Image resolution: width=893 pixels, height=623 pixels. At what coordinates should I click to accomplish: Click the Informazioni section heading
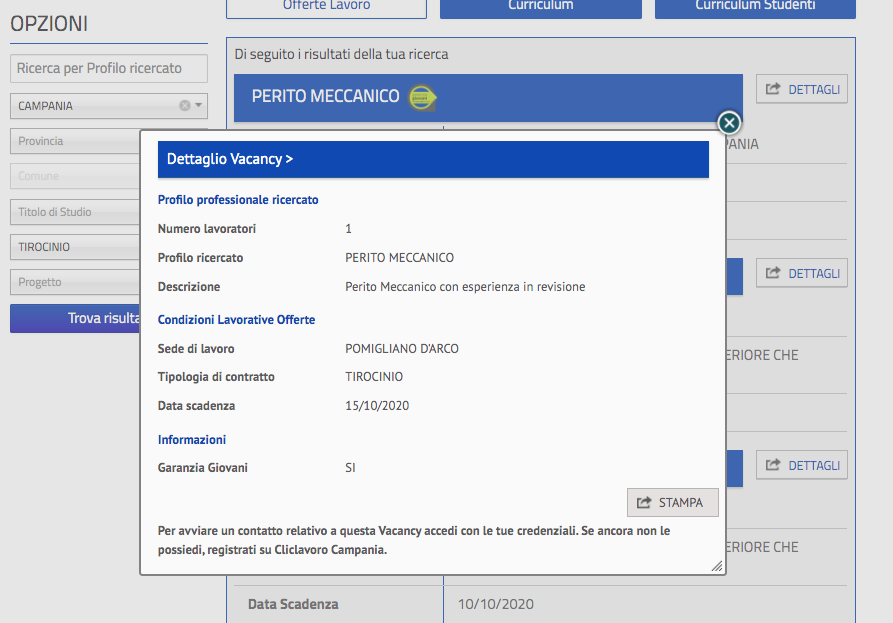click(x=192, y=440)
